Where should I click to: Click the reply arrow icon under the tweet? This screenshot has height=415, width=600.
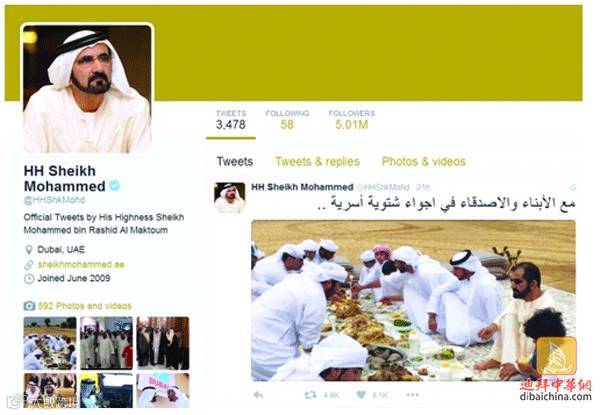[258, 394]
